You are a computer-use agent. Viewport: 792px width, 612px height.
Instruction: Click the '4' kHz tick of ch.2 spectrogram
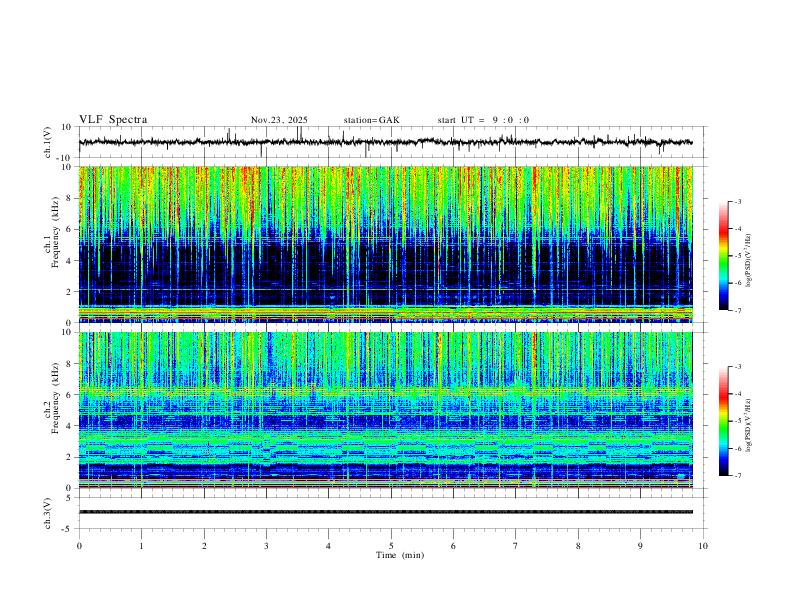[x=69, y=426]
